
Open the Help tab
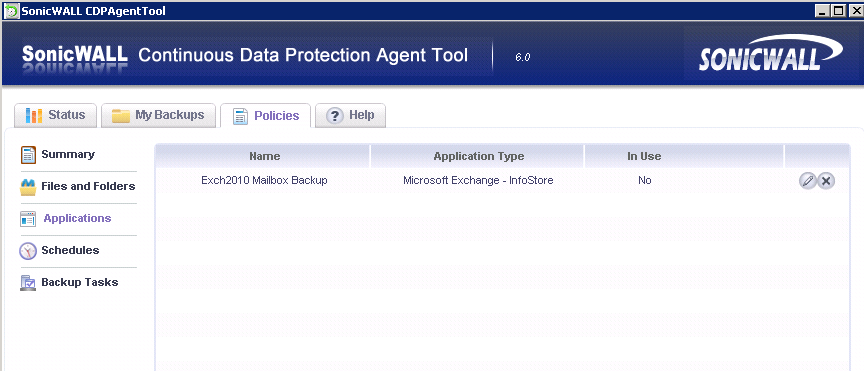[x=350, y=115]
